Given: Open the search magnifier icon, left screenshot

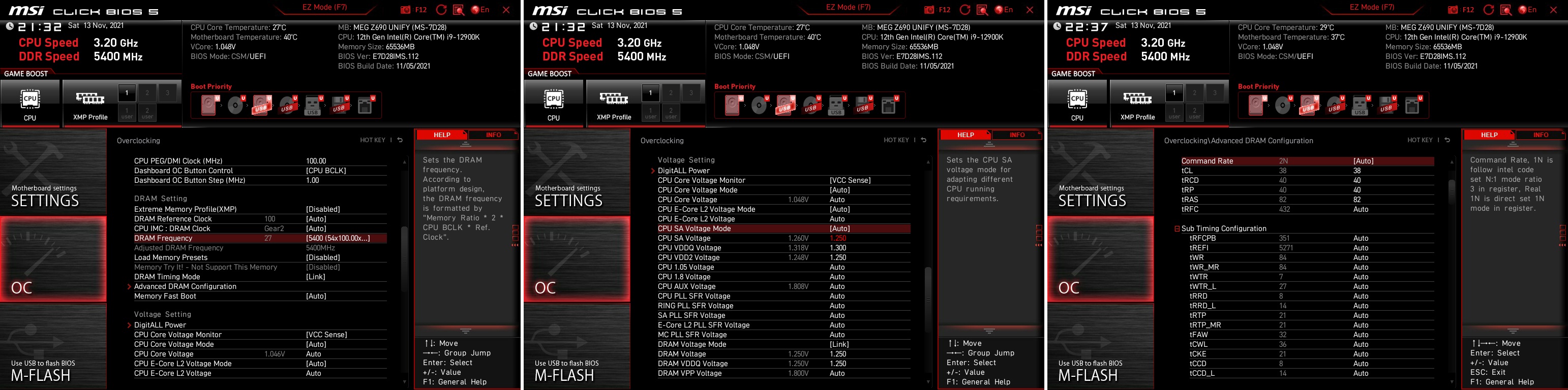Looking at the screenshot, I should [x=459, y=10].
